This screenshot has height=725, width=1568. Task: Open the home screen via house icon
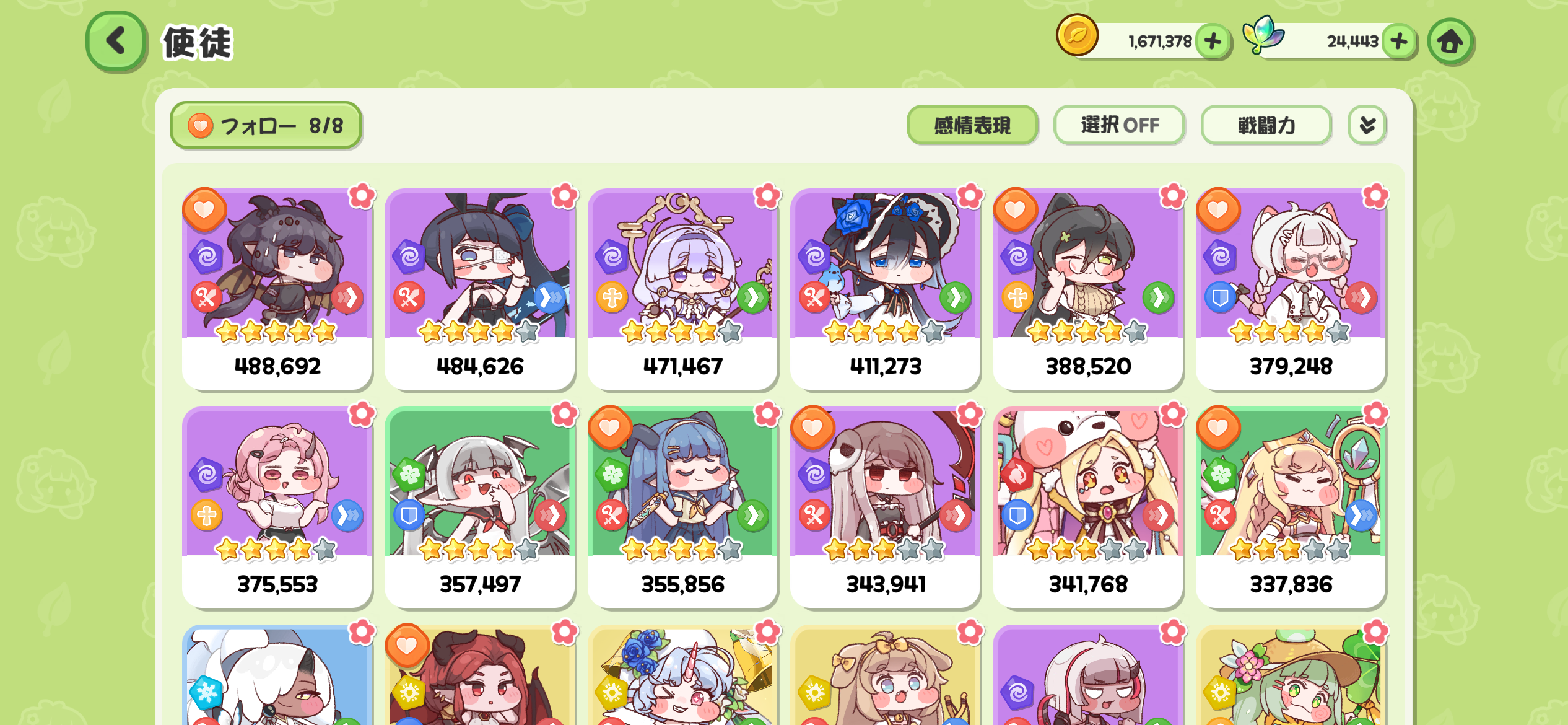point(1450,42)
